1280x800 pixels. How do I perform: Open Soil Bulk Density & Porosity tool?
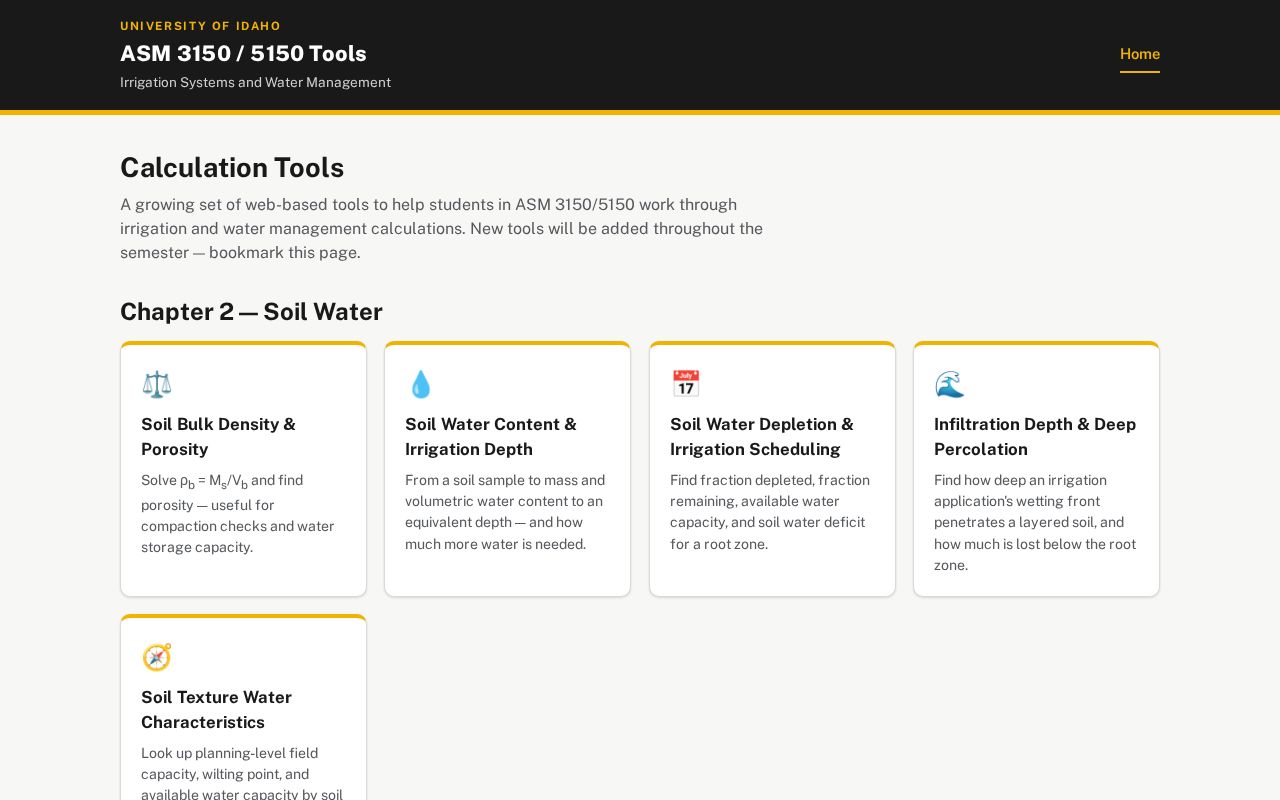243,469
